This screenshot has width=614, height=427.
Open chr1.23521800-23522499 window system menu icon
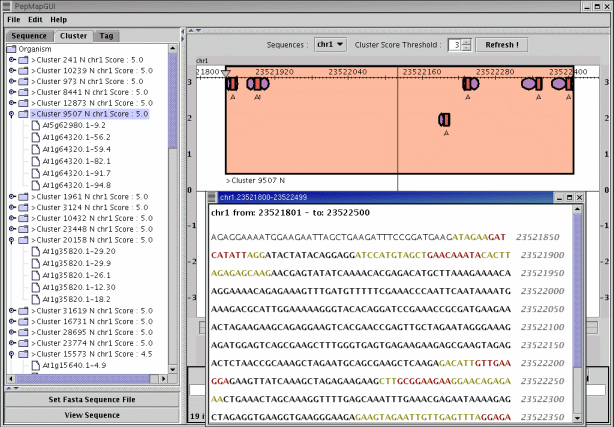212,197
